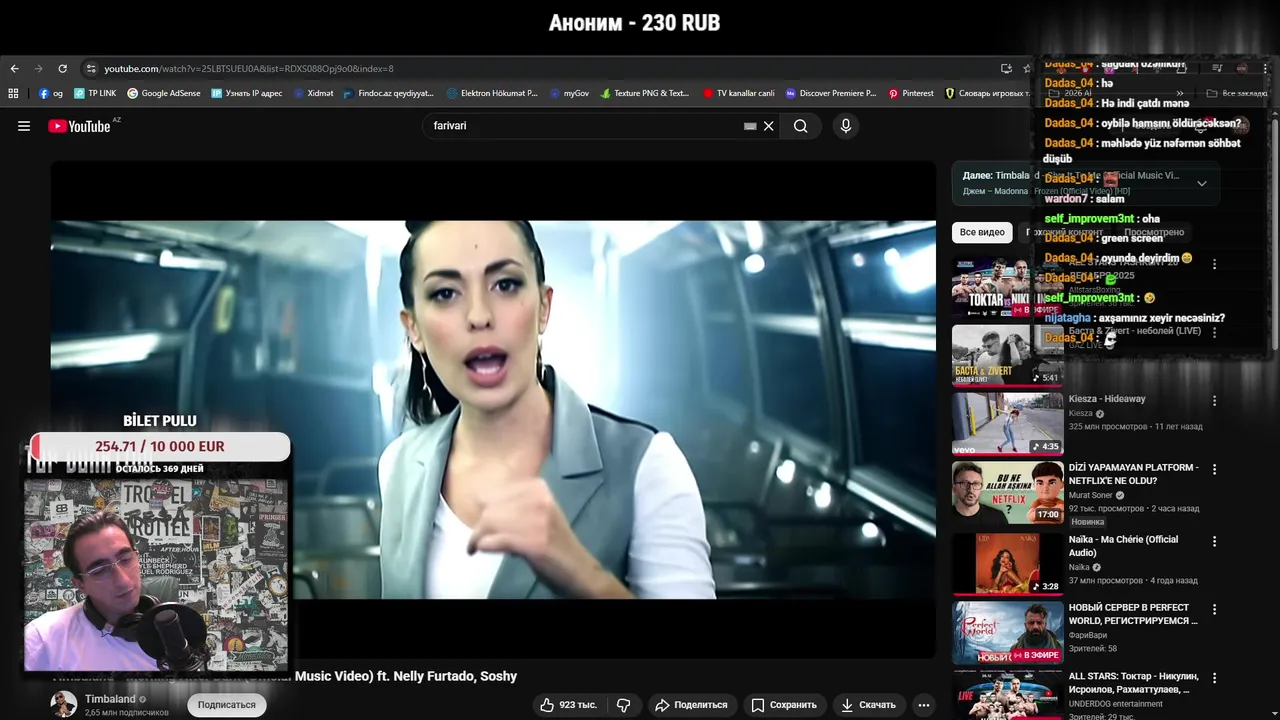Expand the playlist panel chevron
The image size is (1280, 720).
point(1202,184)
